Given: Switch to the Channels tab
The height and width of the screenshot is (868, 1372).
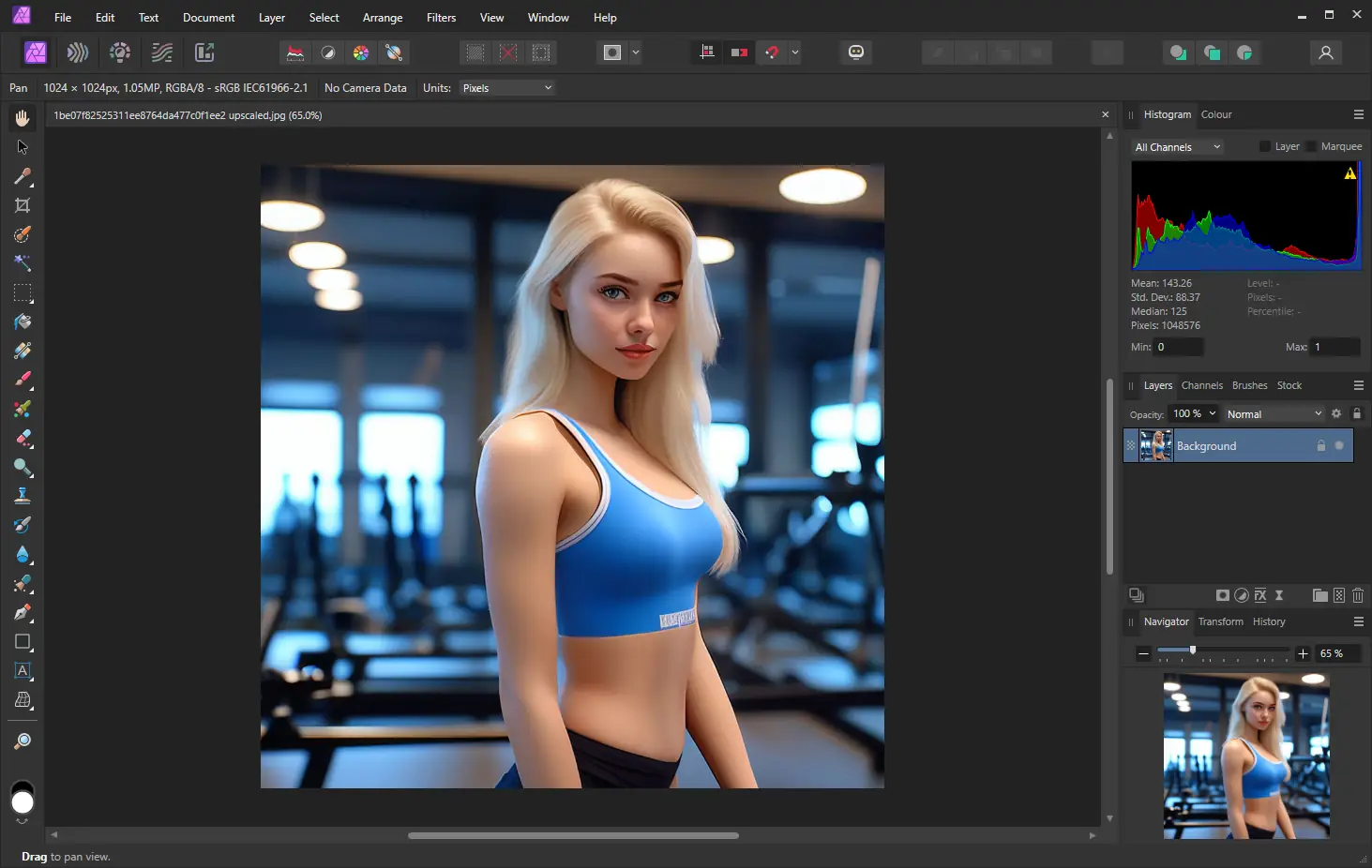Looking at the screenshot, I should click(1201, 385).
